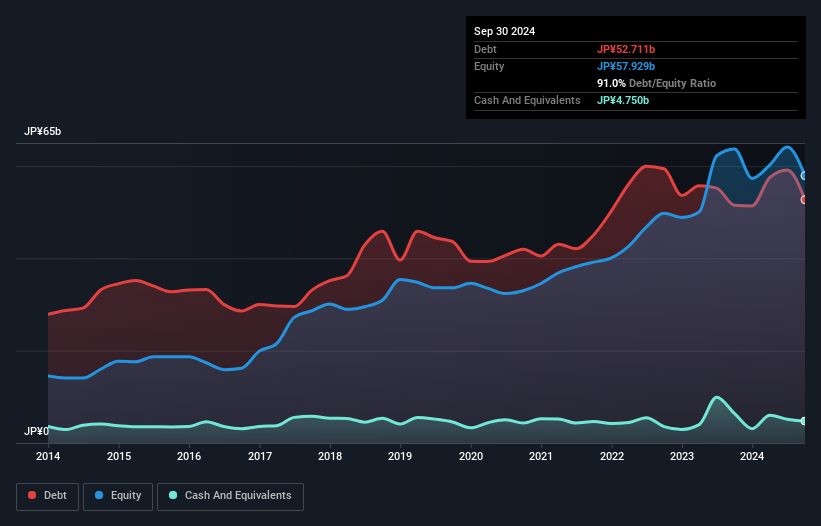Click the red Debt legend dot
Screen dimensions: 821x526
(x=32, y=495)
